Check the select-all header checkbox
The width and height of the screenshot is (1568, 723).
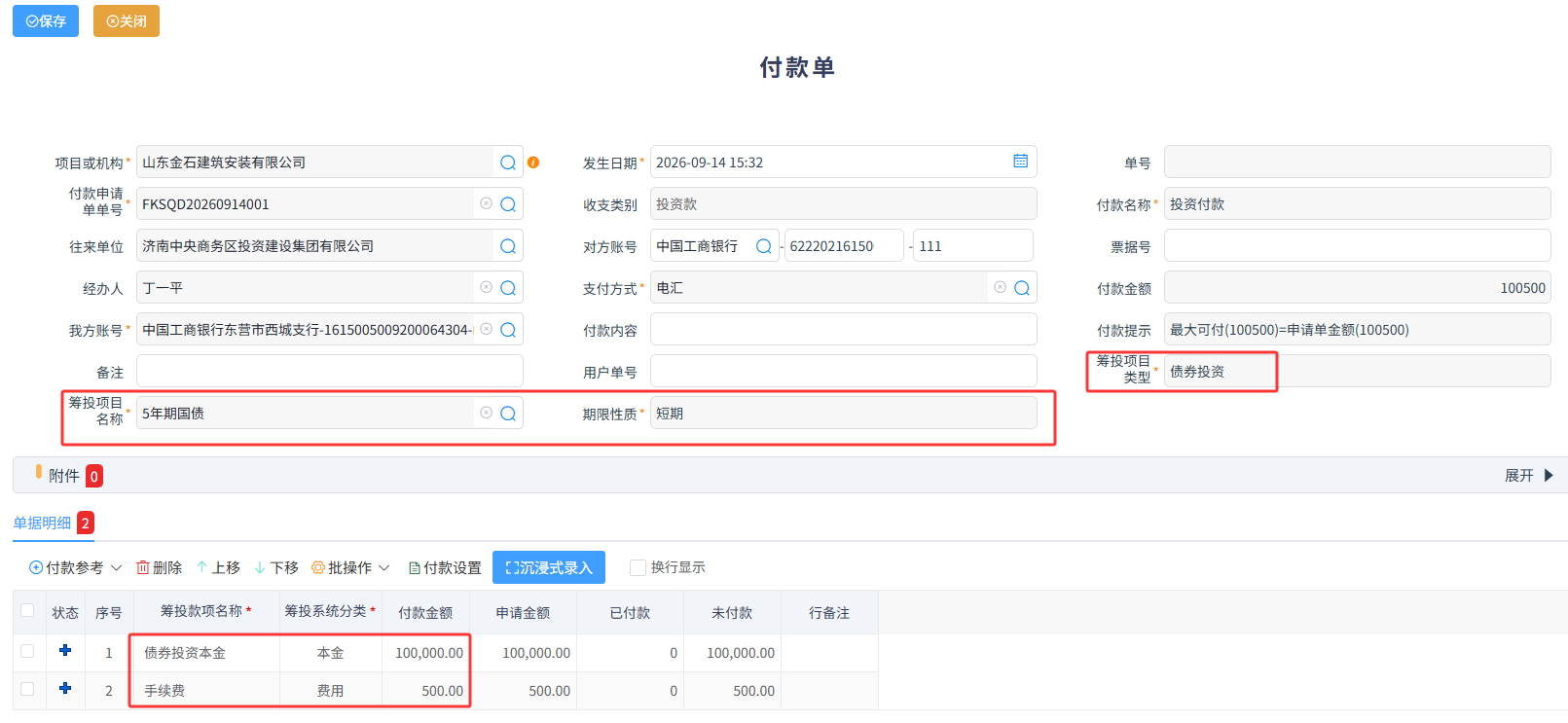coord(27,611)
